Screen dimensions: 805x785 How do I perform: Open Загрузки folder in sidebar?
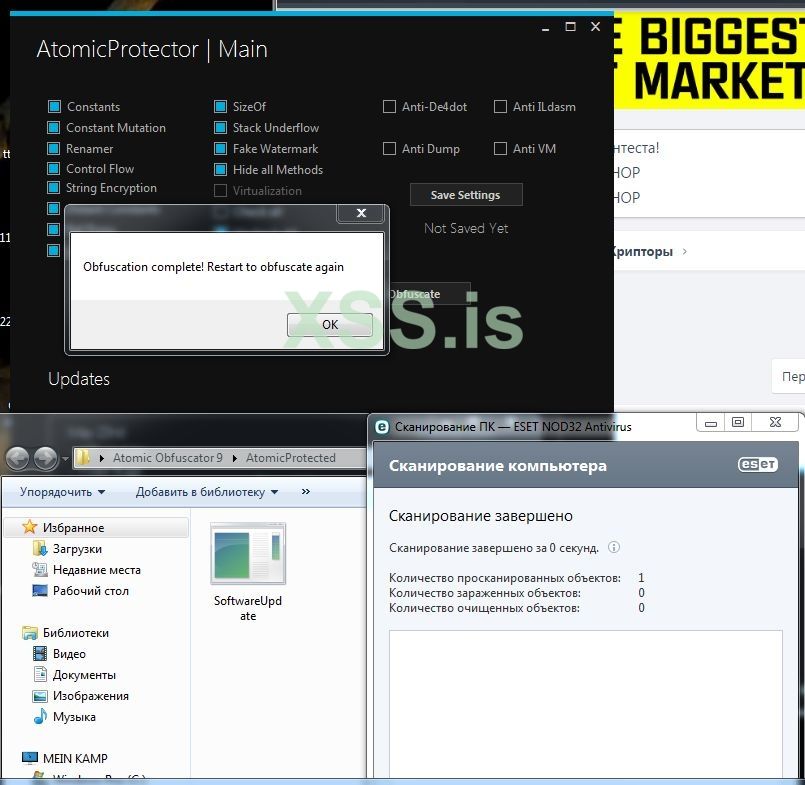click(x=77, y=549)
